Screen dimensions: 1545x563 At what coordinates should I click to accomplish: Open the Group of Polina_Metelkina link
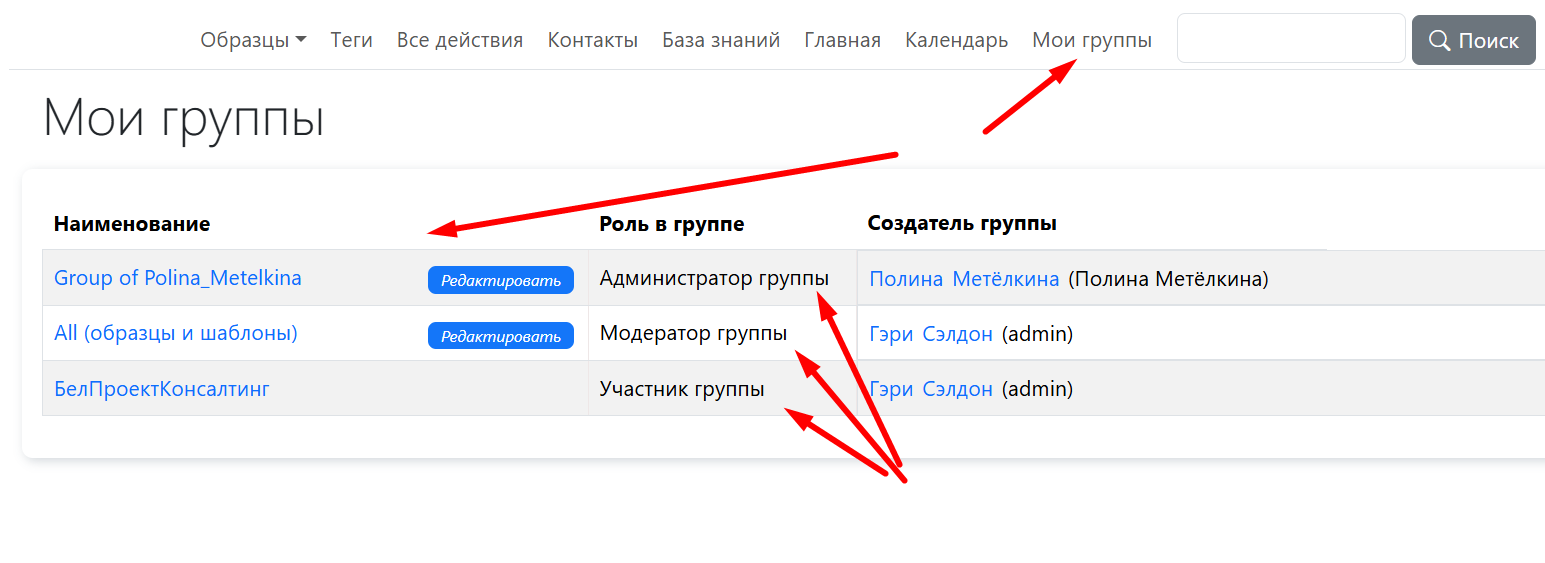[x=177, y=278]
